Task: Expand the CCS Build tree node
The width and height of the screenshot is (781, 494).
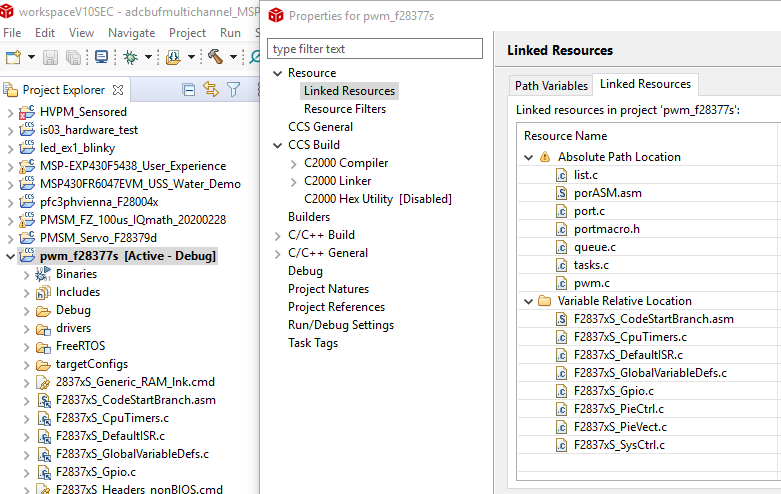Action: (x=277, y=145)
